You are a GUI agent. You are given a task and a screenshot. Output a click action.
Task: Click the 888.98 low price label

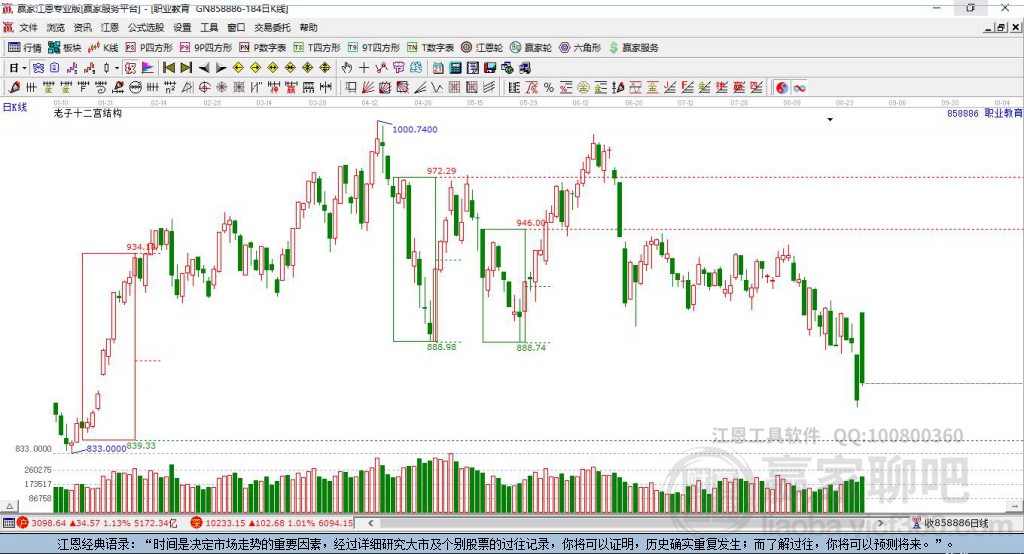441,346
